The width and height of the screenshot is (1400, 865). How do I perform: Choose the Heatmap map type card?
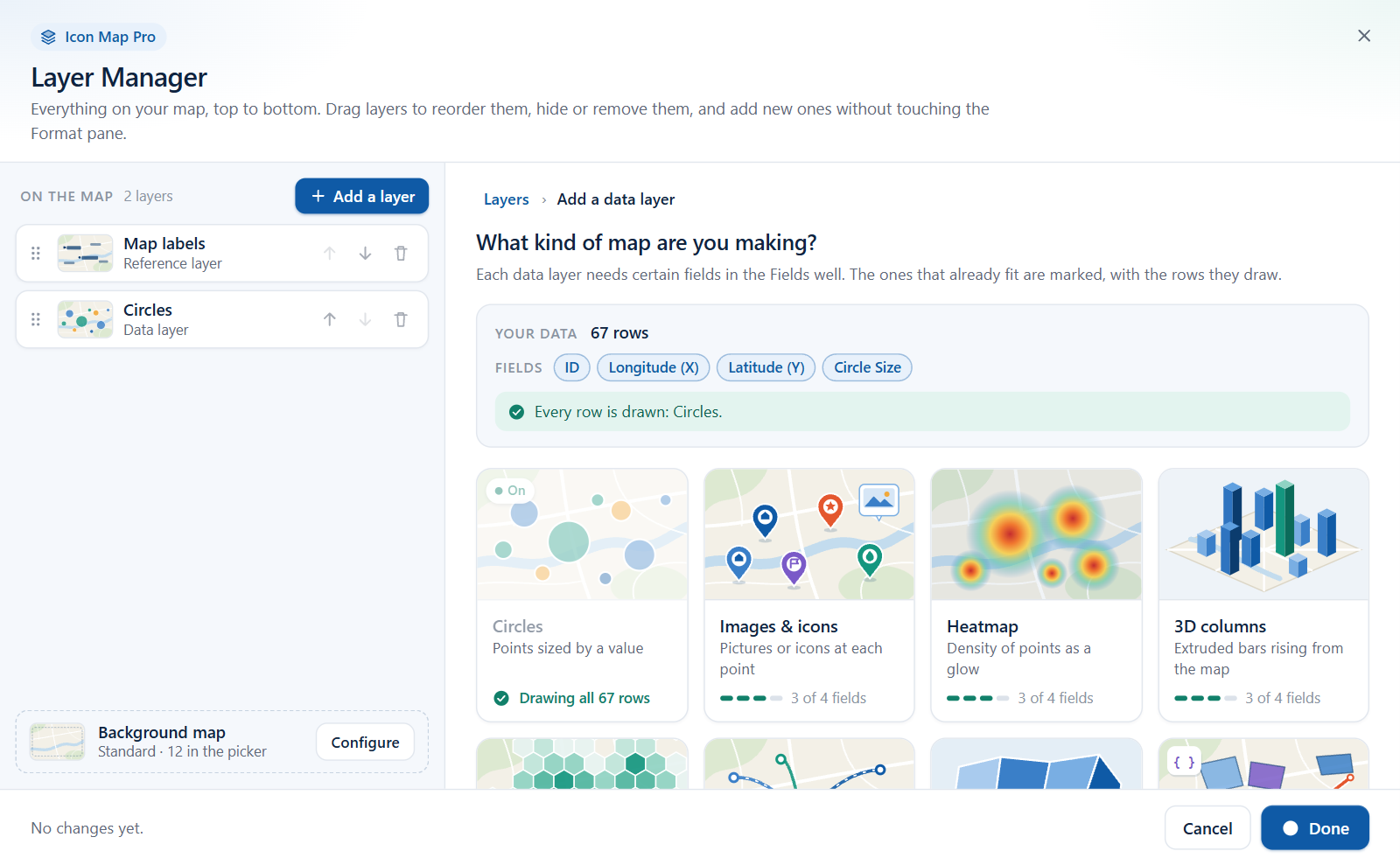coord(1037,595)
